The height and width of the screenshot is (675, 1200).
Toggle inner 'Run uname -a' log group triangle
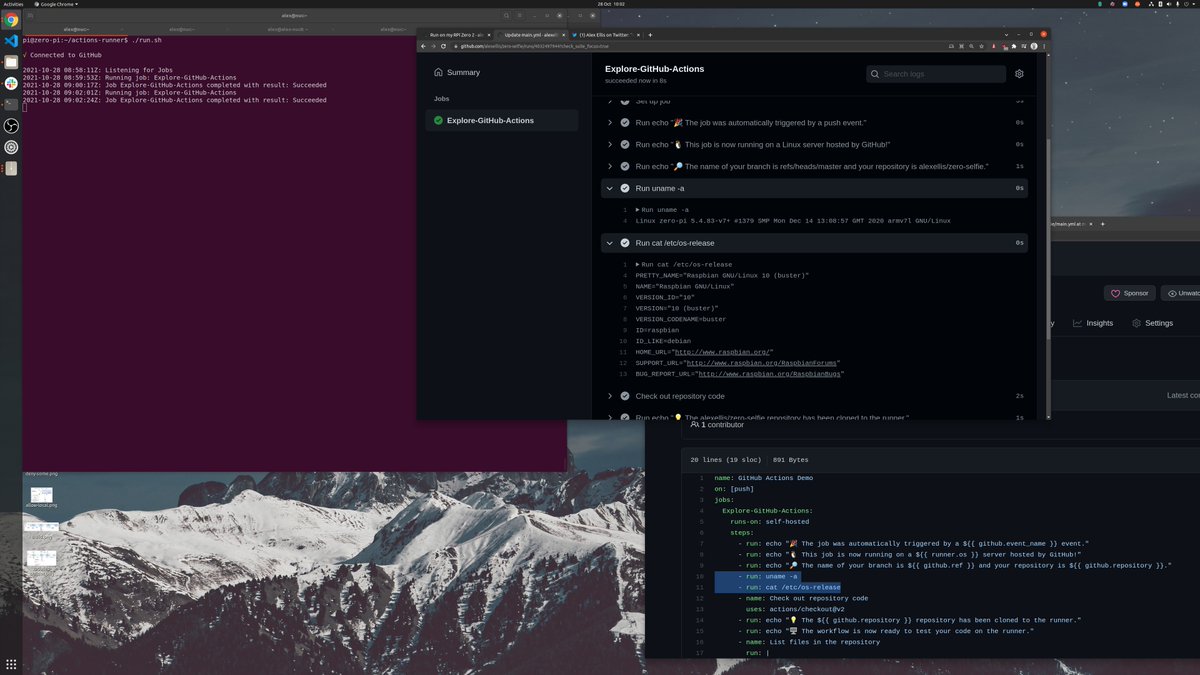pos(638,210)
